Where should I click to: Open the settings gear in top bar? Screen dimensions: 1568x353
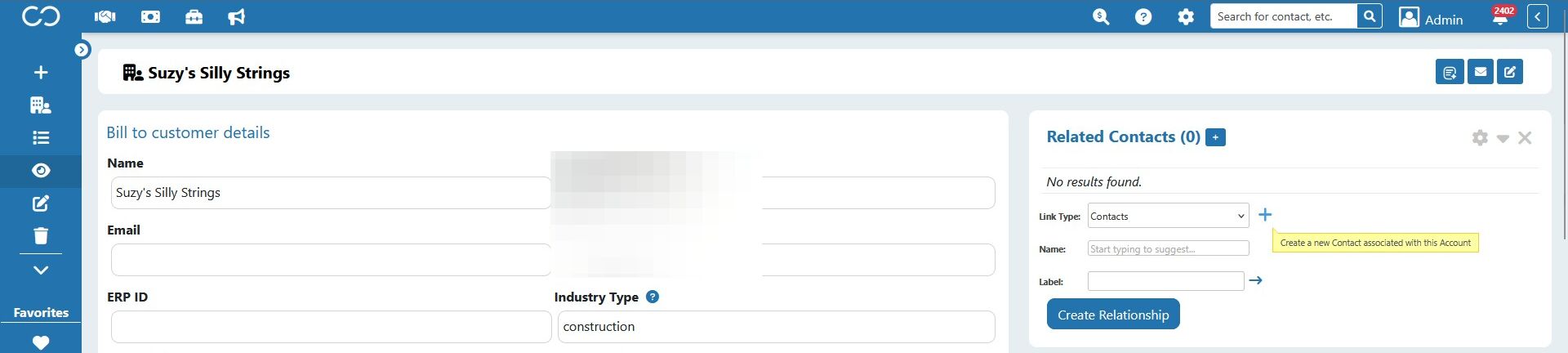click(x=1186, y=16)
